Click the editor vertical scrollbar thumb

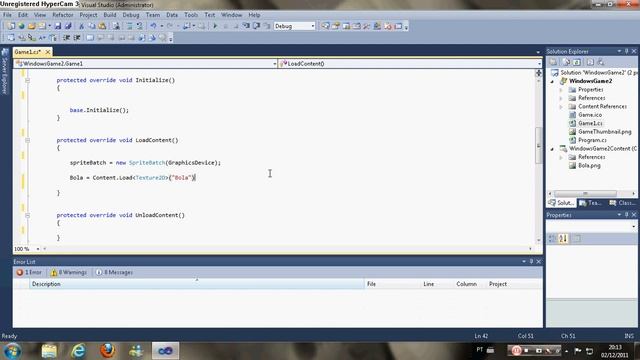pos(539,145)
